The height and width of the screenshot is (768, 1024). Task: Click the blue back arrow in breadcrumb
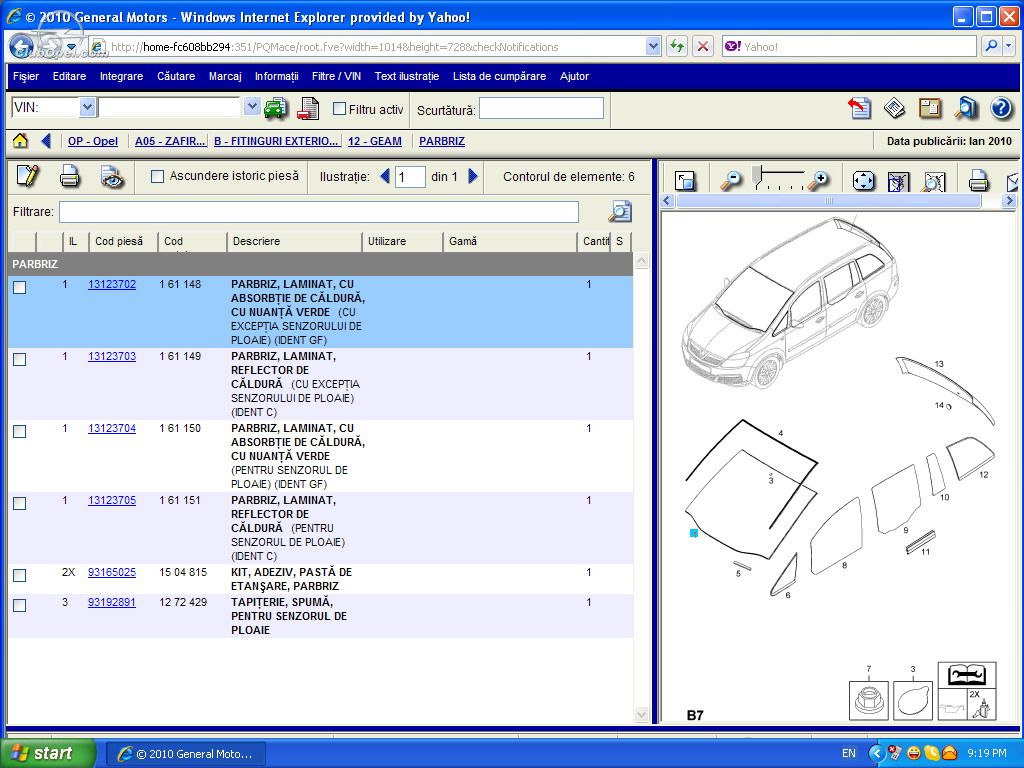click(46, 140)
